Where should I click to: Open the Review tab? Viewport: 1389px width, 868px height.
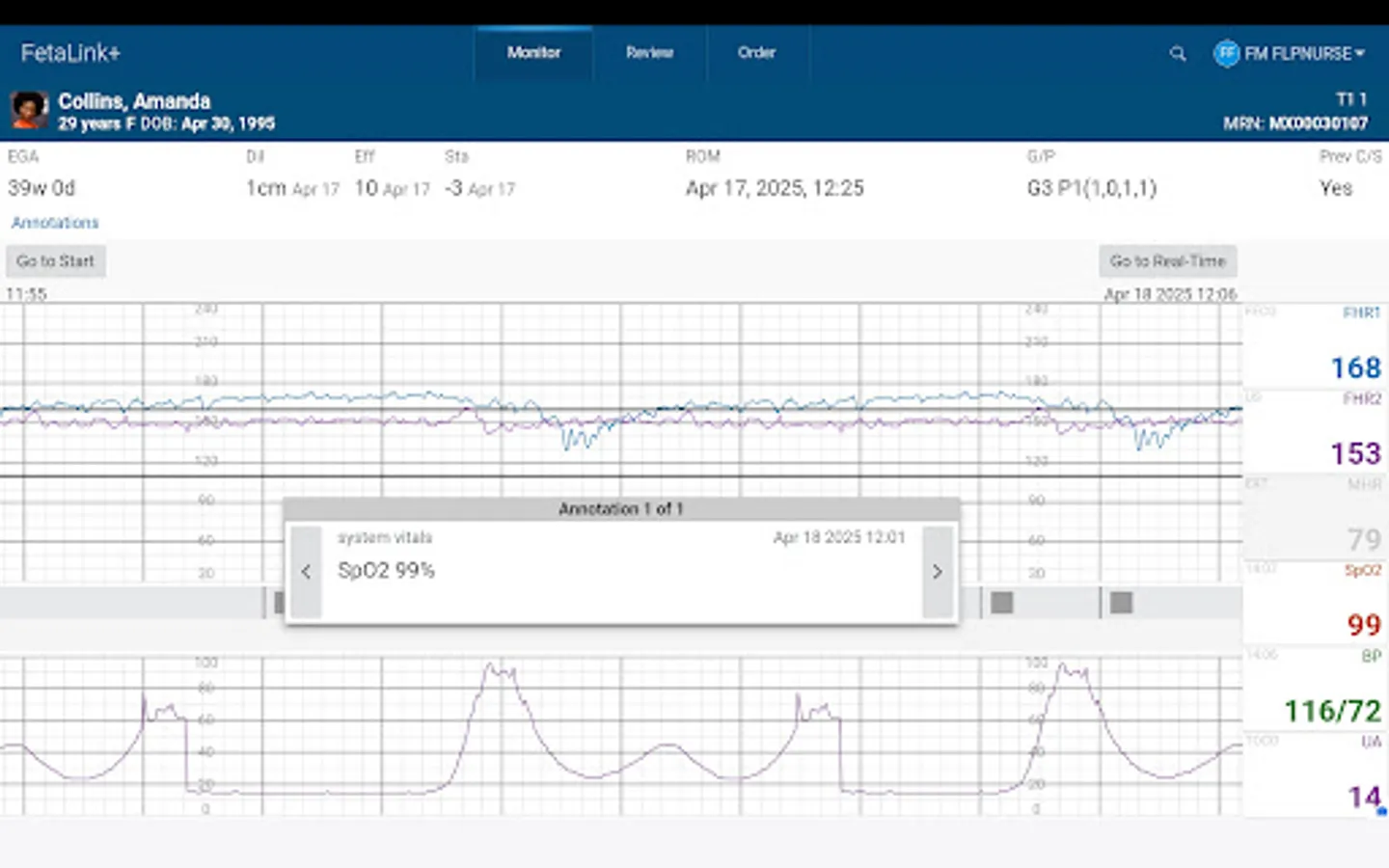tap(649, 53)
